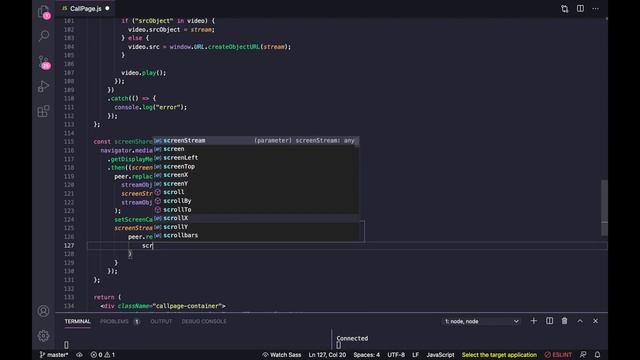The image size is (640, 360).
Task: Click the feedback icon in status bar
Action: (583, 355)
